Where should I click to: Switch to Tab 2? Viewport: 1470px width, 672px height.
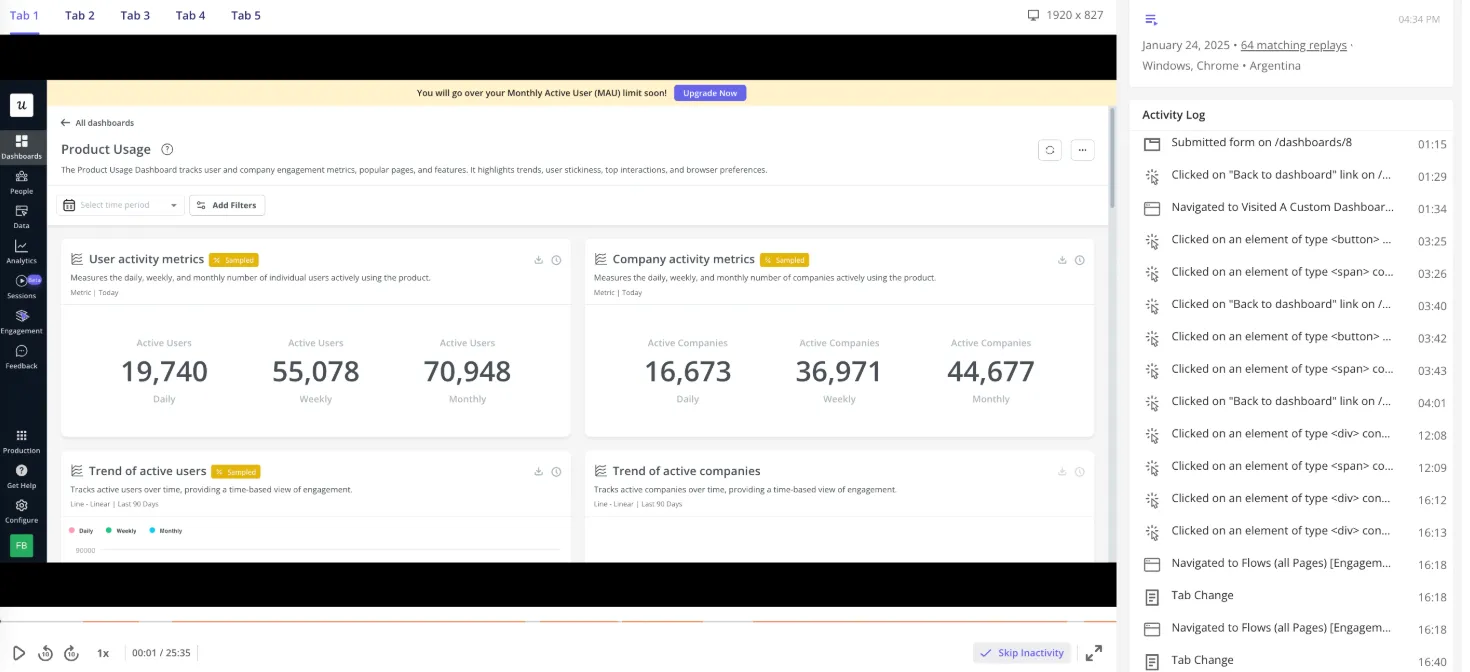80,16
